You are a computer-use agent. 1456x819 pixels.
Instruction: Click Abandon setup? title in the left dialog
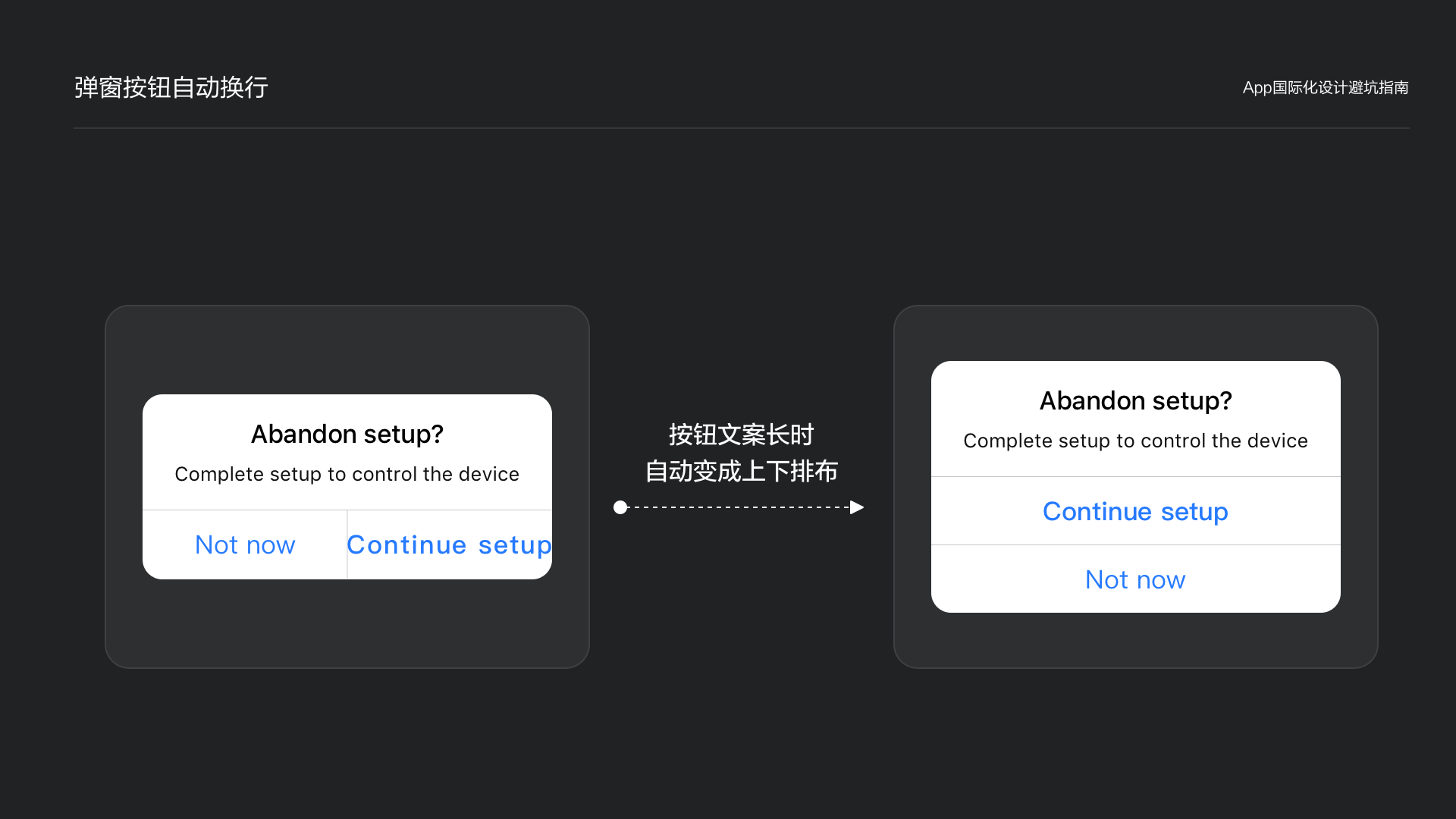(x=347, y=434)
